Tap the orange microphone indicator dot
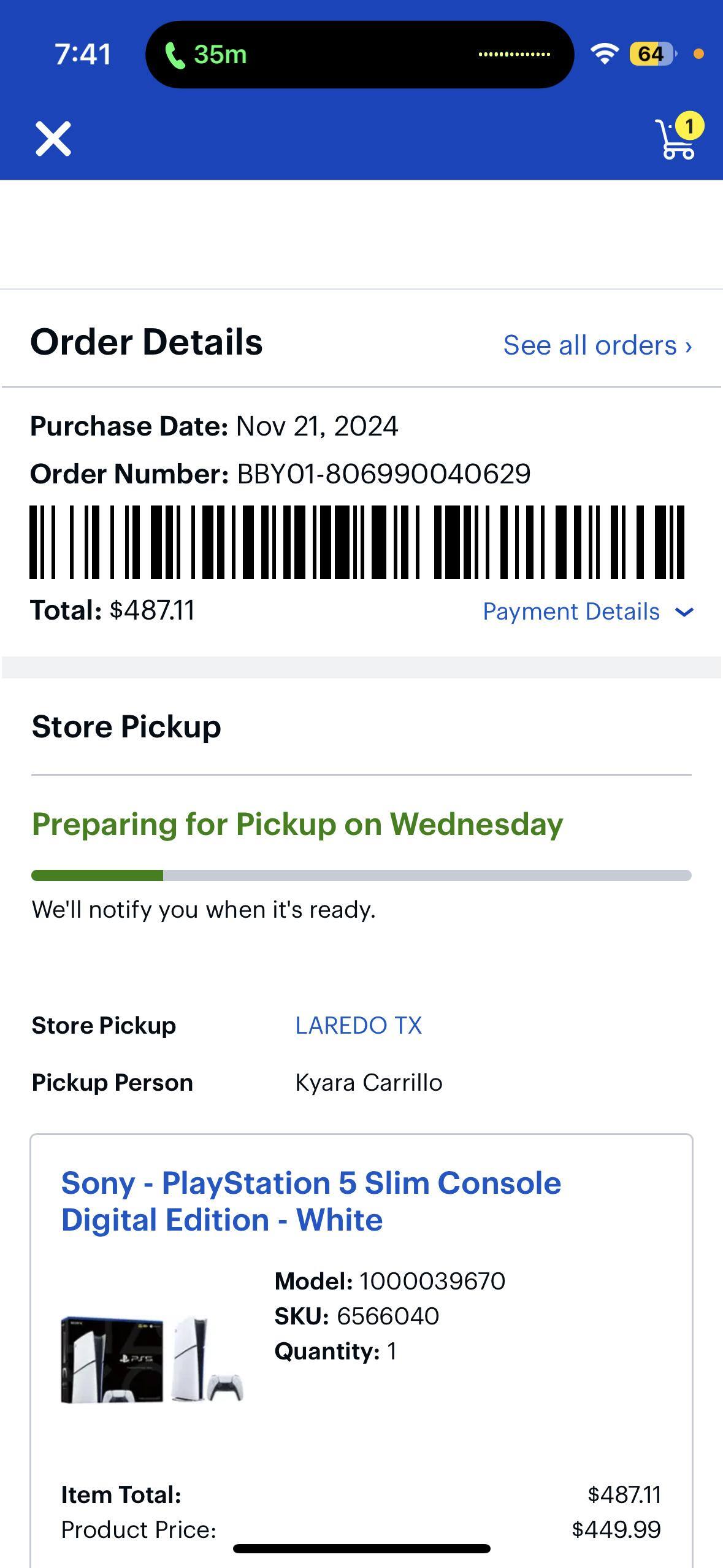 (x=698, y=55)
